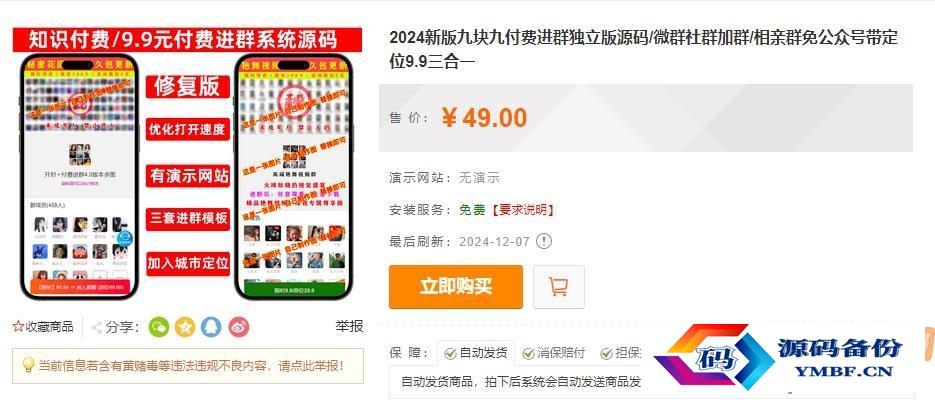Screen dimensions: 935x402
Task: Share via the green WeChat icon
Action: tap(159, 327)
